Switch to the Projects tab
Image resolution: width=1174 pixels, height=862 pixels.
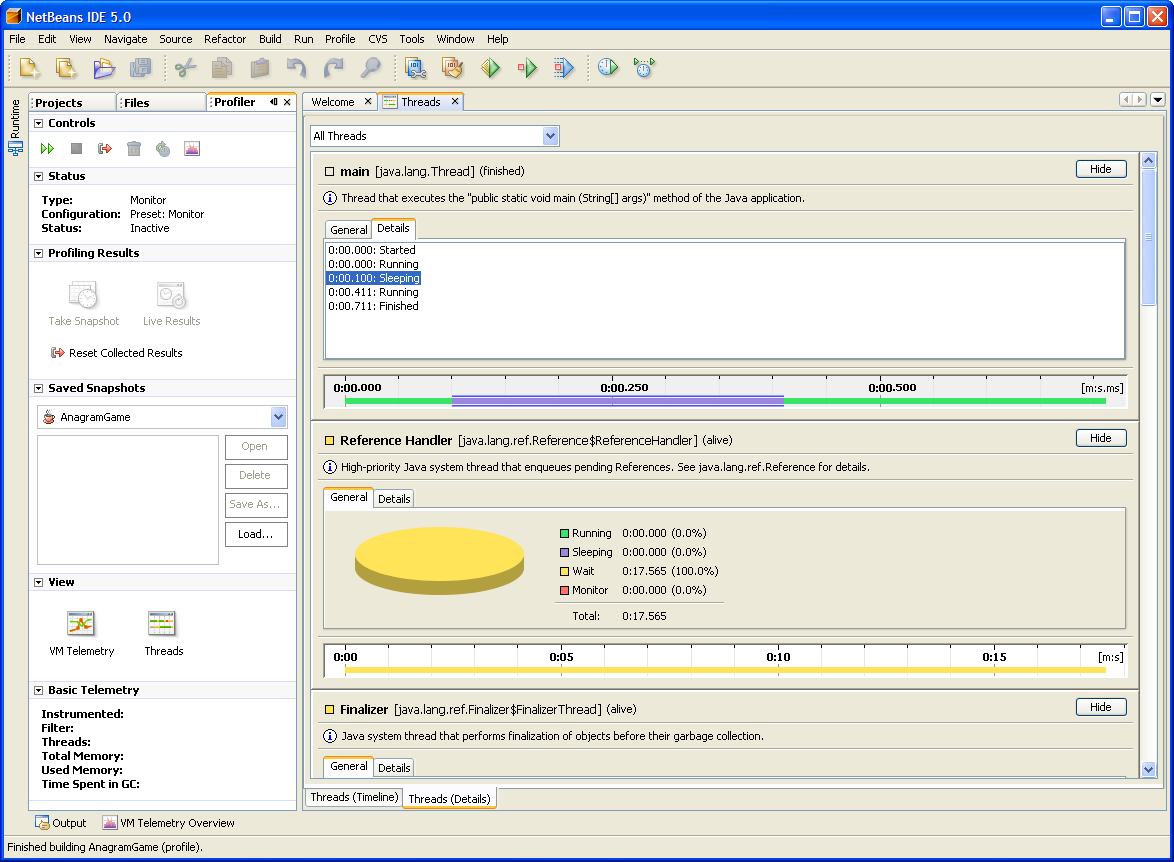tap(58, 103)
